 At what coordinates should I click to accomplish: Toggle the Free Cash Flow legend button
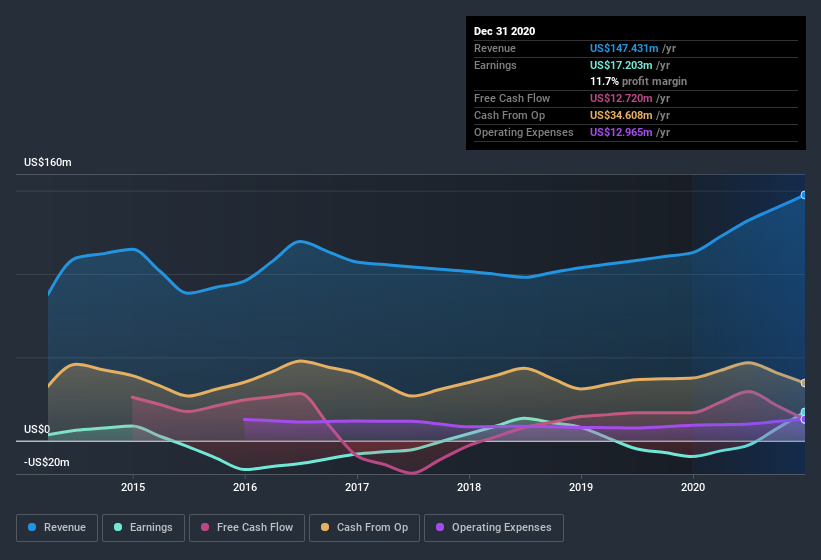click(x=247, y=527)
